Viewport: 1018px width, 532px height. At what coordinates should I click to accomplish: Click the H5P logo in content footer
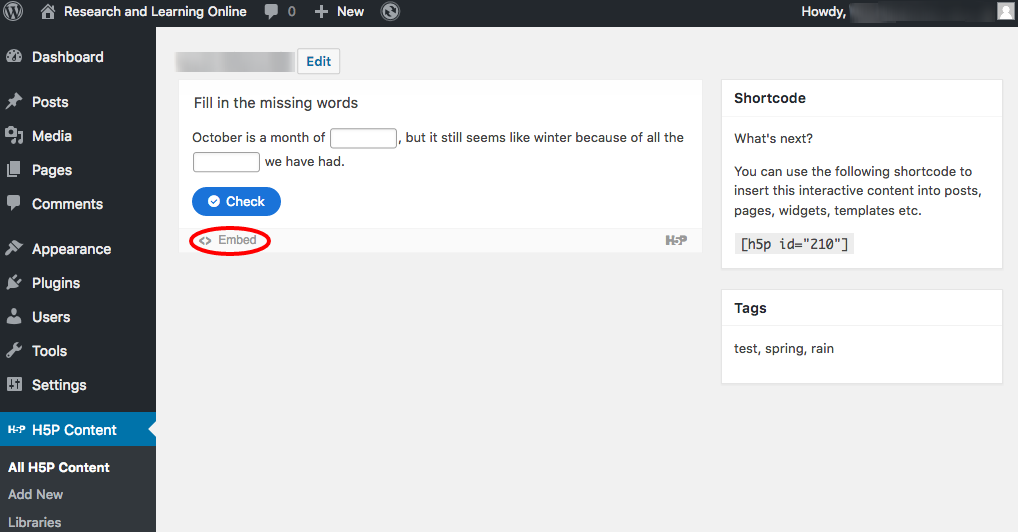pyautogui.click(x=676, y=240)
